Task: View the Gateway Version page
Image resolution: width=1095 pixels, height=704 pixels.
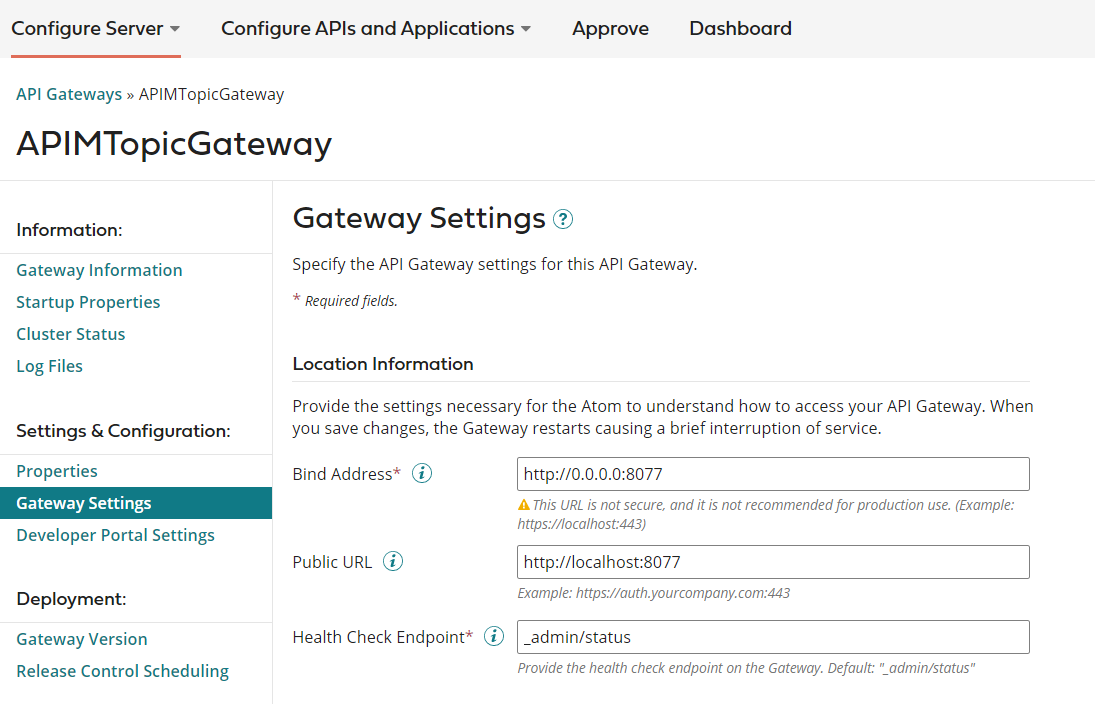Action: click(81, 638)
